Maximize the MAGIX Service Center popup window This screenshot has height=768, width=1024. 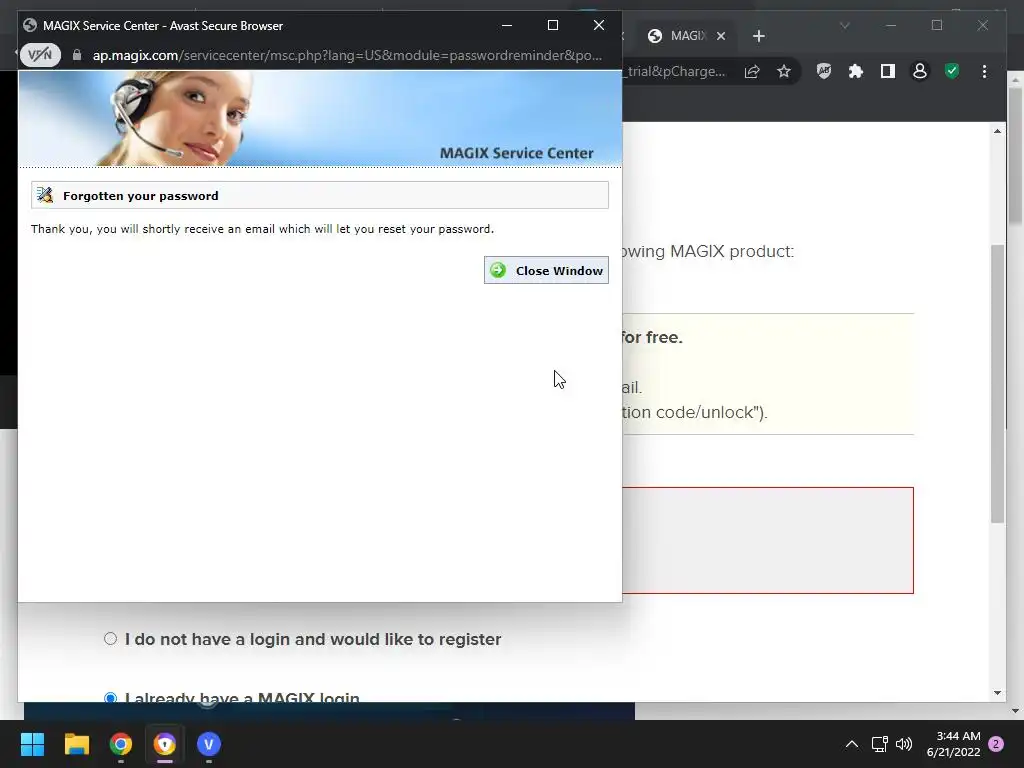point(552,25)
